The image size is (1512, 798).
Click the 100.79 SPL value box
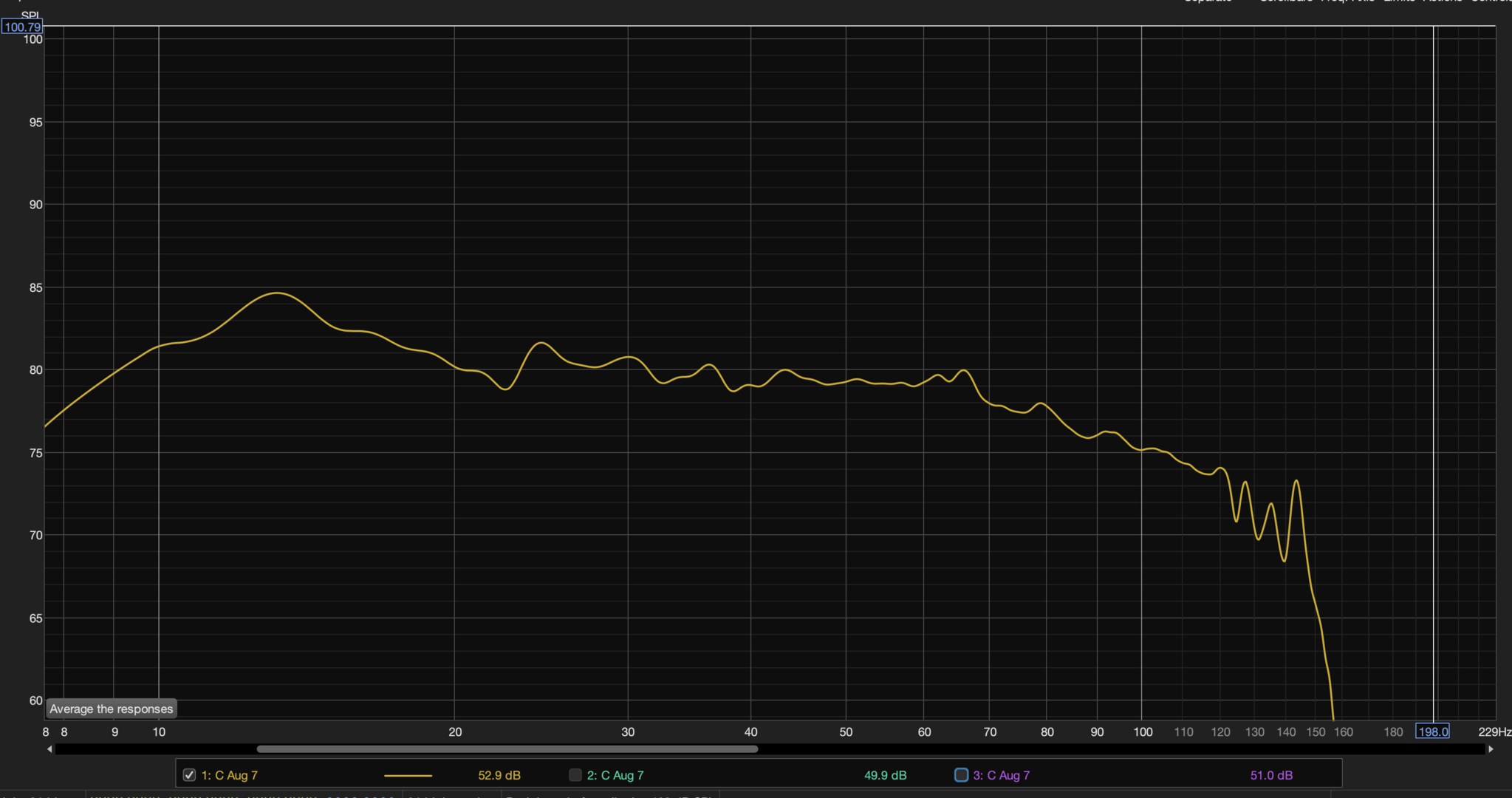22,27
